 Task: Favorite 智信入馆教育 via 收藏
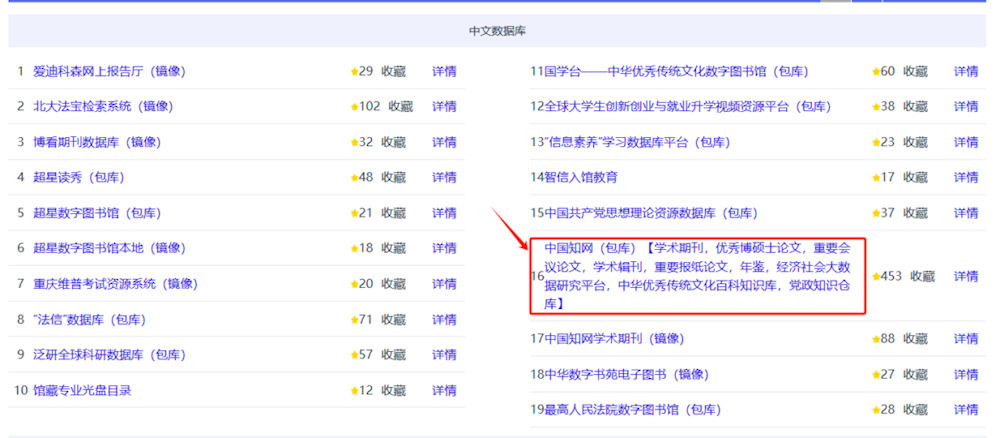click(915, 178)
